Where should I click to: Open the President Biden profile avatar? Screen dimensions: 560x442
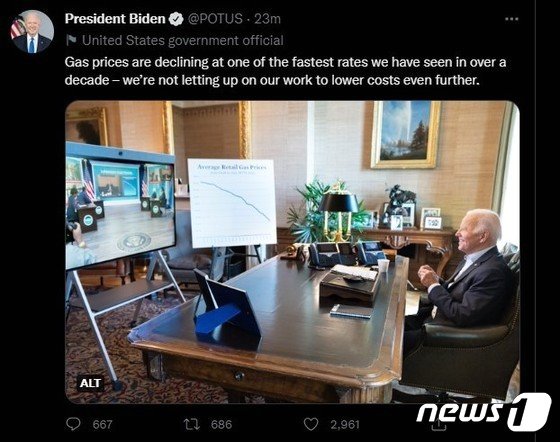click(32, 31)
